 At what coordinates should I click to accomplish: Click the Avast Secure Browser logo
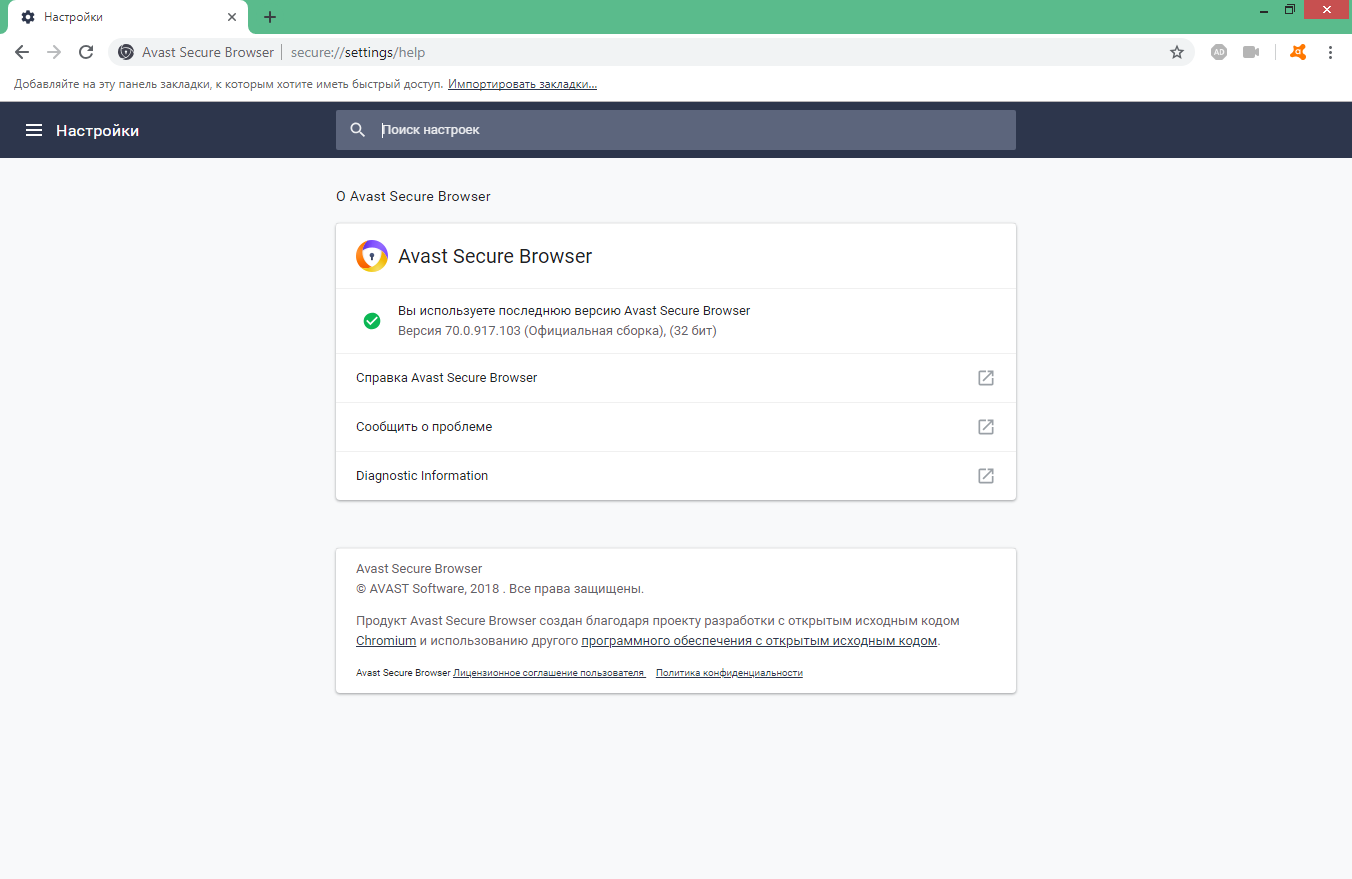point(372,256)
